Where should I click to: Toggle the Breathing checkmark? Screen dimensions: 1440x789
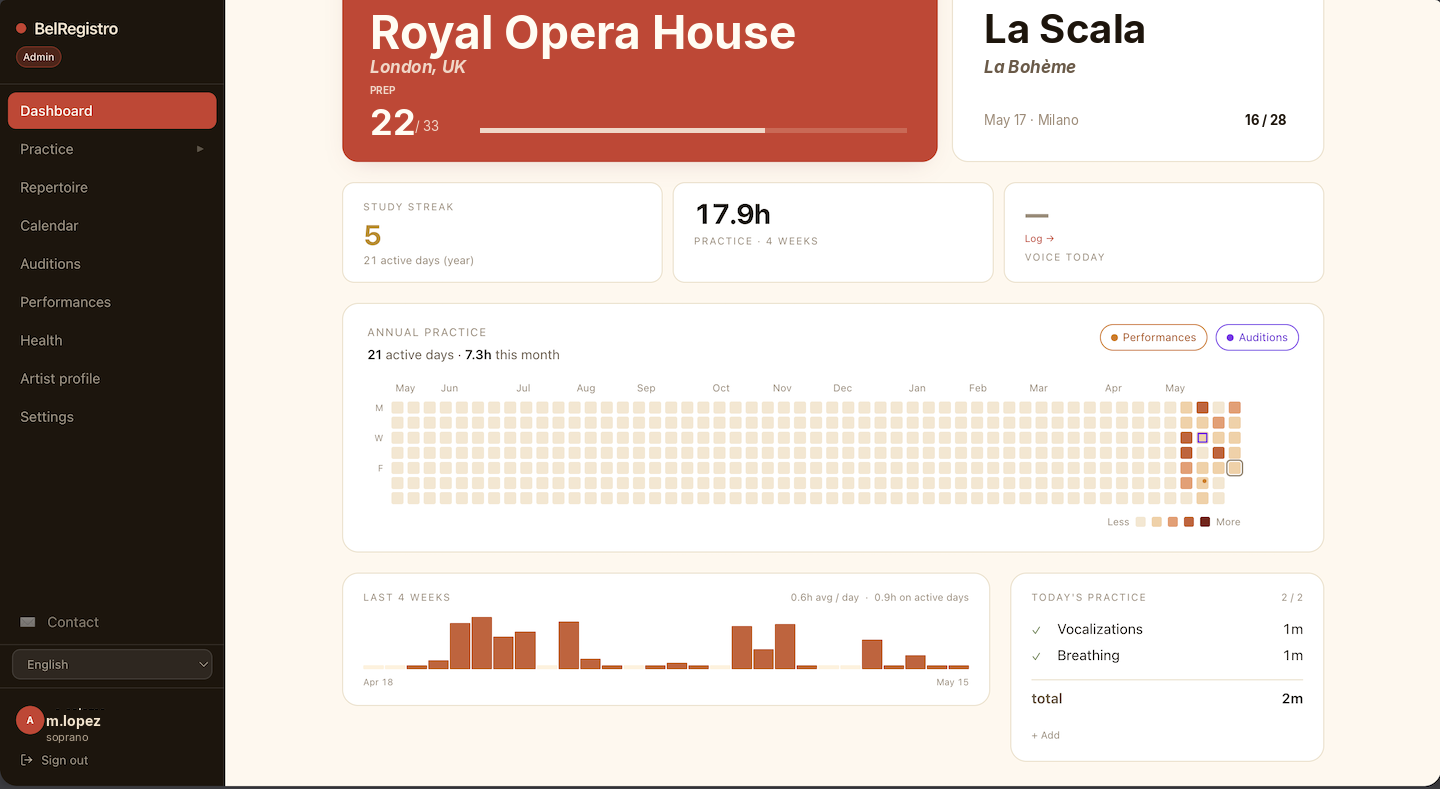1037,656
